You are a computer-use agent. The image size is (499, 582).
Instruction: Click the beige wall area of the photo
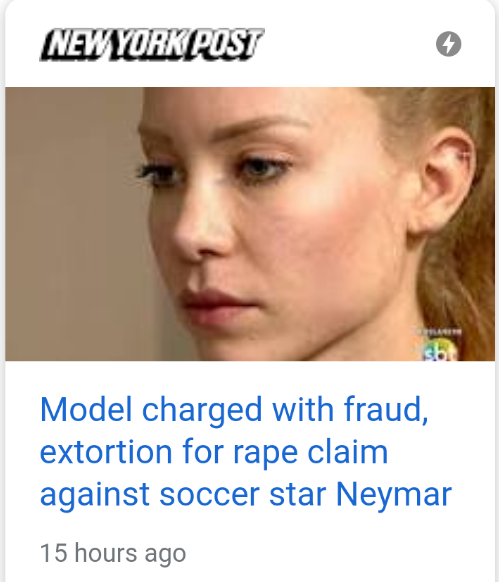pos(71,223)
